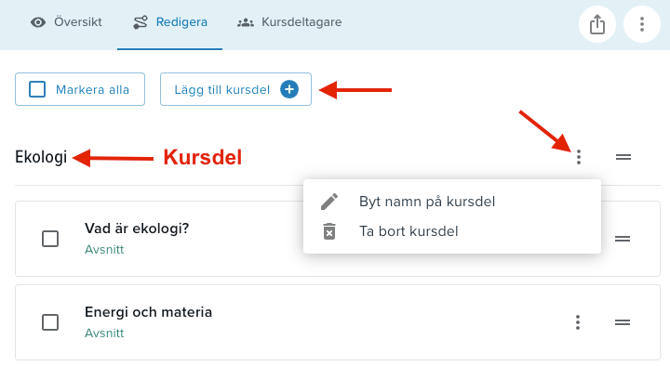The height and width of the screenshot is (366, 670).
Task: Open the share/export icon button
Action: [x=597, y=24]
